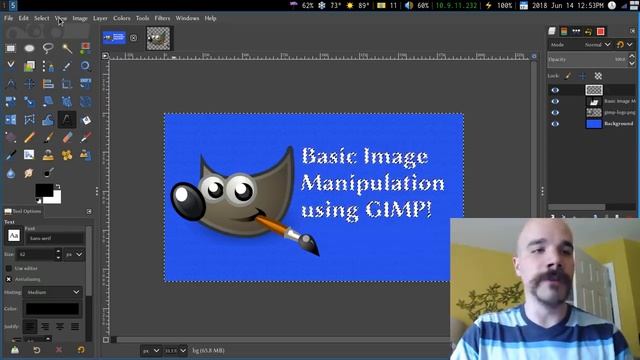Select the Rectangle Select tool
The image size is (640, 360).
tap(11, 48)
